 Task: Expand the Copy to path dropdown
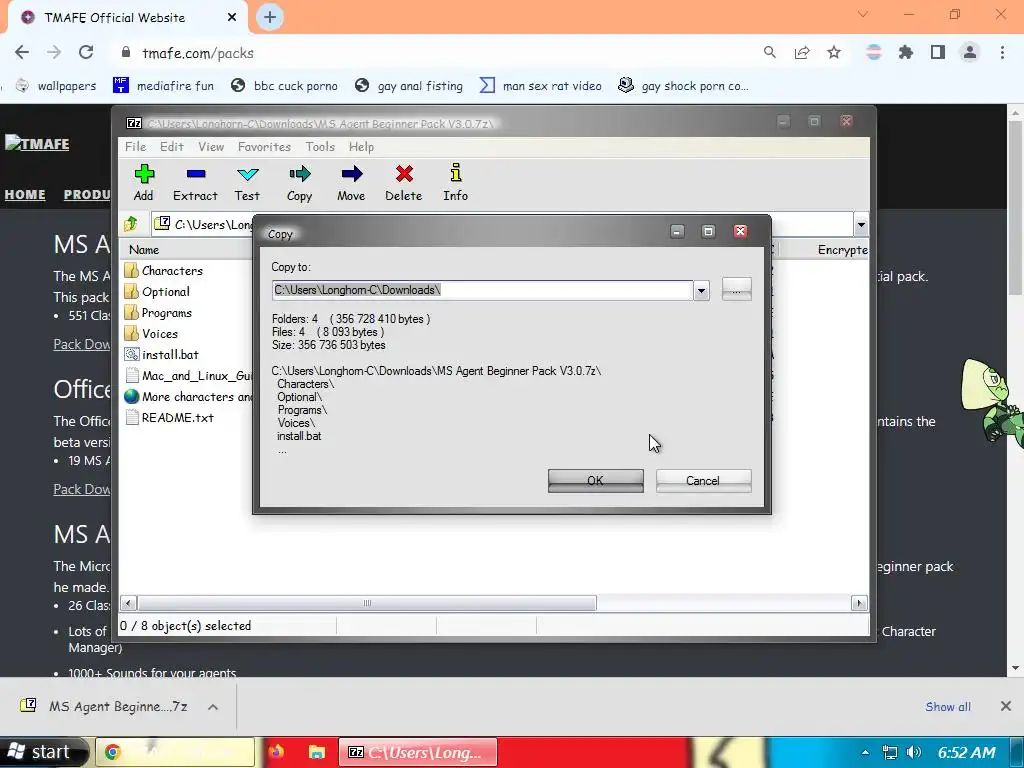point(701,291)
